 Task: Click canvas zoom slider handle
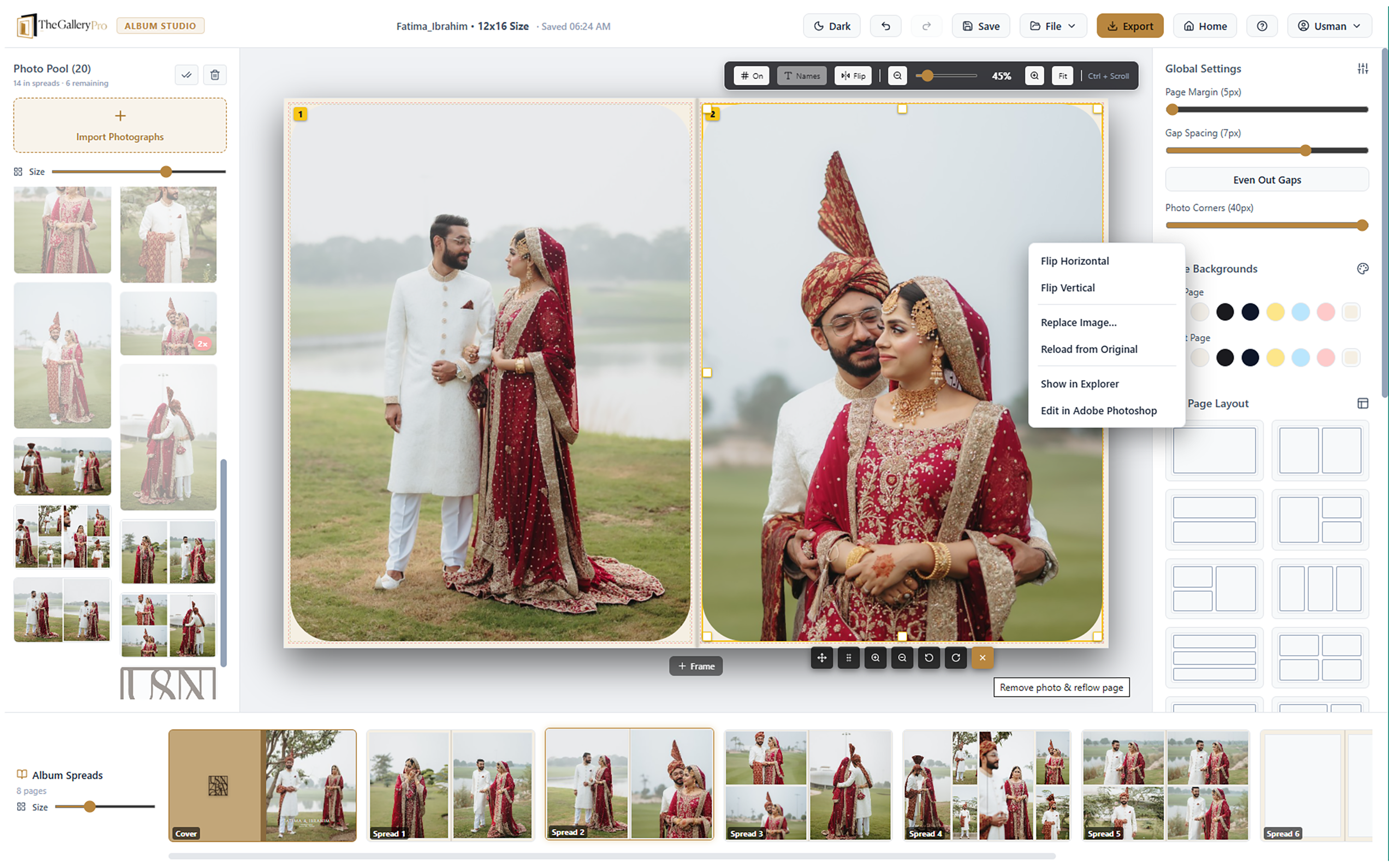[x=927, y=76]
